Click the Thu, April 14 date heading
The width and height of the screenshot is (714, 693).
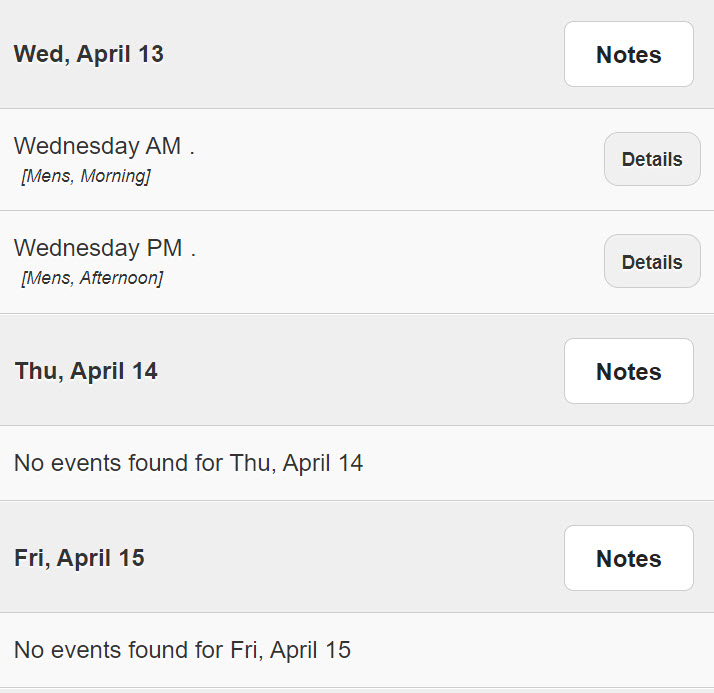pos(86,371)
